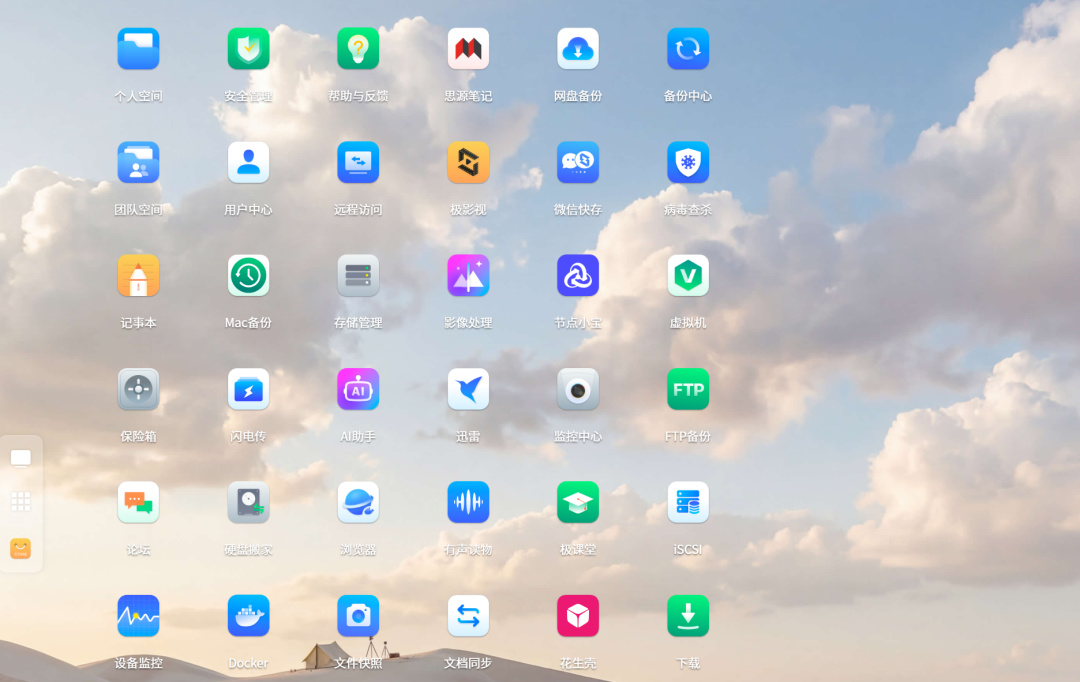Open 帮助与反馈 help app
The height and width of the screenshot is (682, 1080).
tap(358, 49)
